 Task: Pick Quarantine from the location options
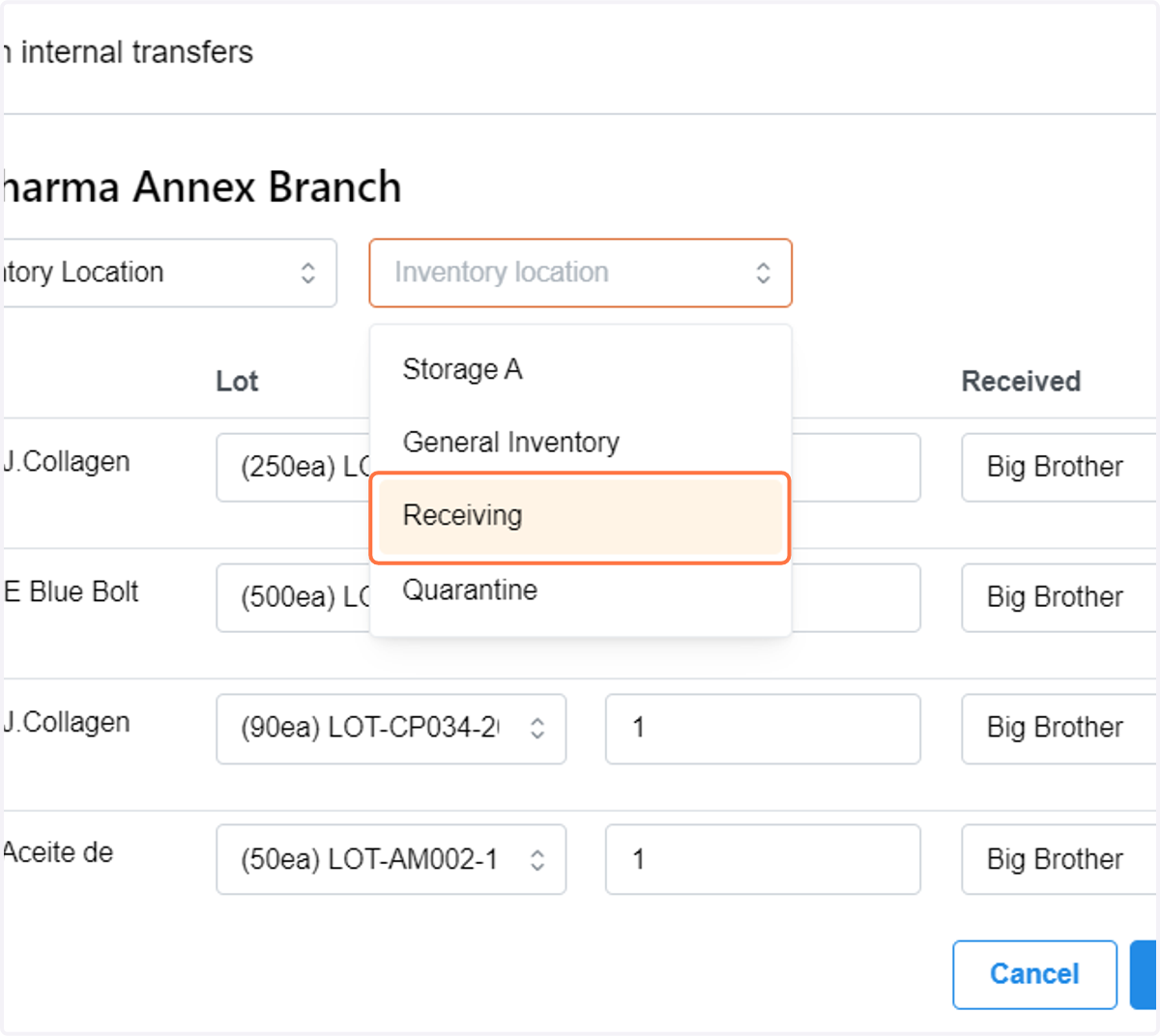580,590
